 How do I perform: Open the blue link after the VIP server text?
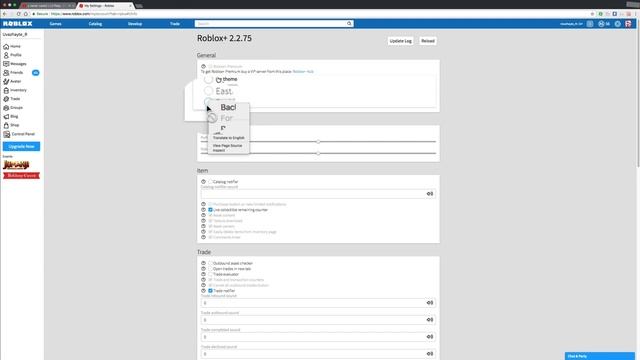pos(303,72)
